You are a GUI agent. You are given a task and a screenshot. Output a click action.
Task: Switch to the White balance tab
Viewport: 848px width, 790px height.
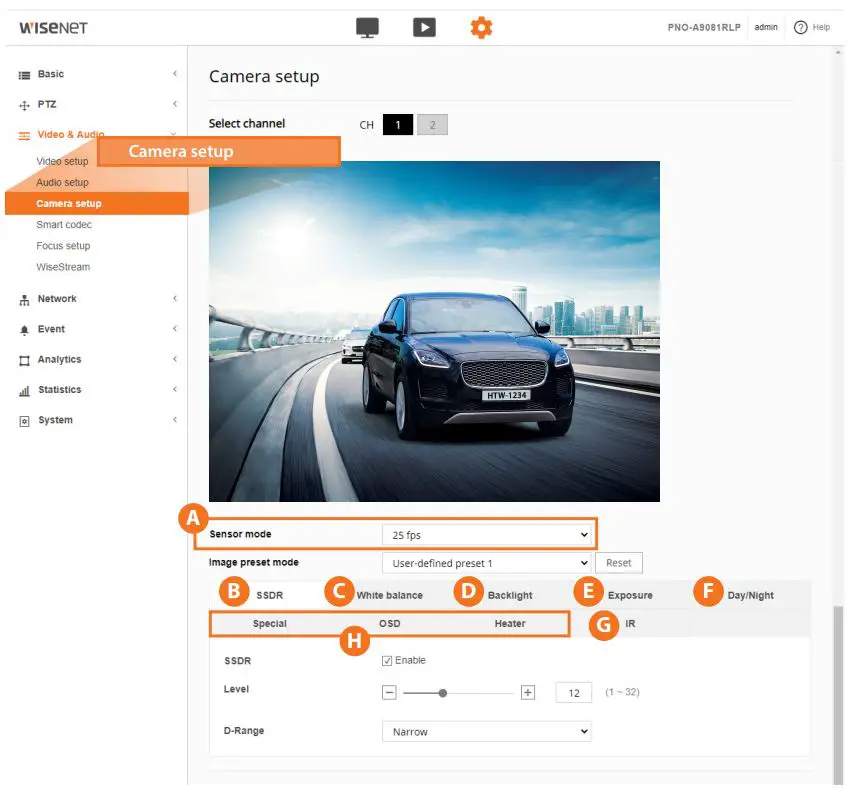(389, 595)
